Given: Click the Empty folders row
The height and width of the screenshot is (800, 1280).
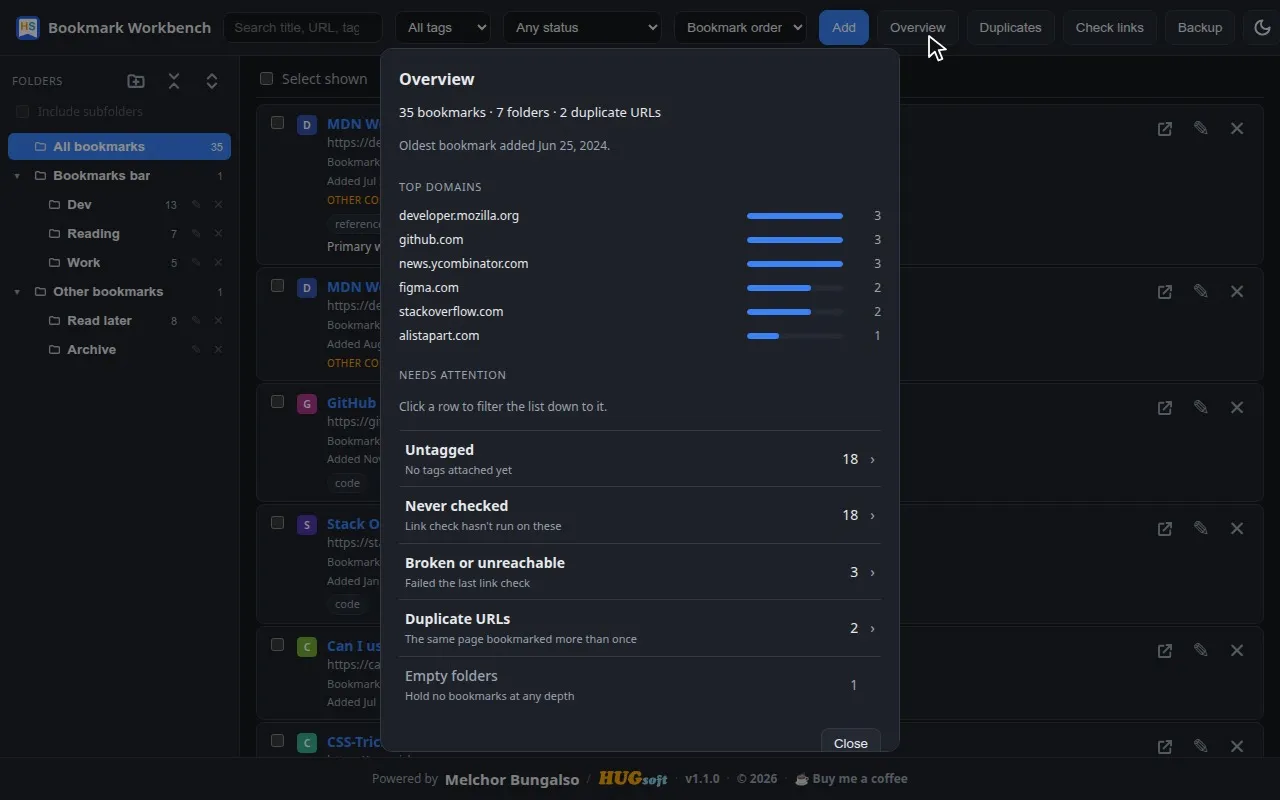Looking at the screenshot, I should (x=640, y=685).
